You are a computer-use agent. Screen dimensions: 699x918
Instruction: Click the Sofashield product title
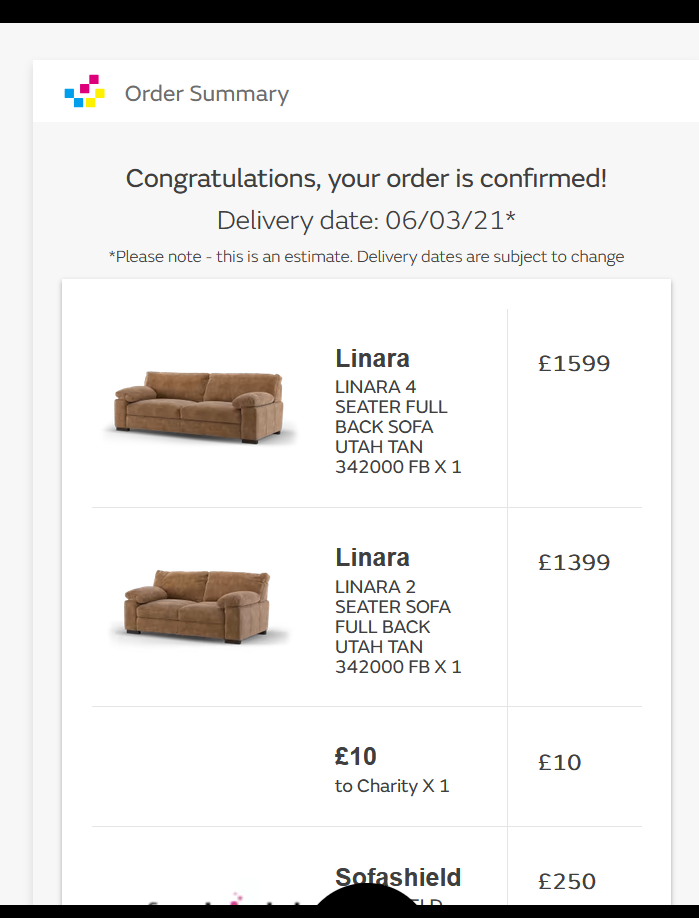pyautogui.click(x=398, y=878)
